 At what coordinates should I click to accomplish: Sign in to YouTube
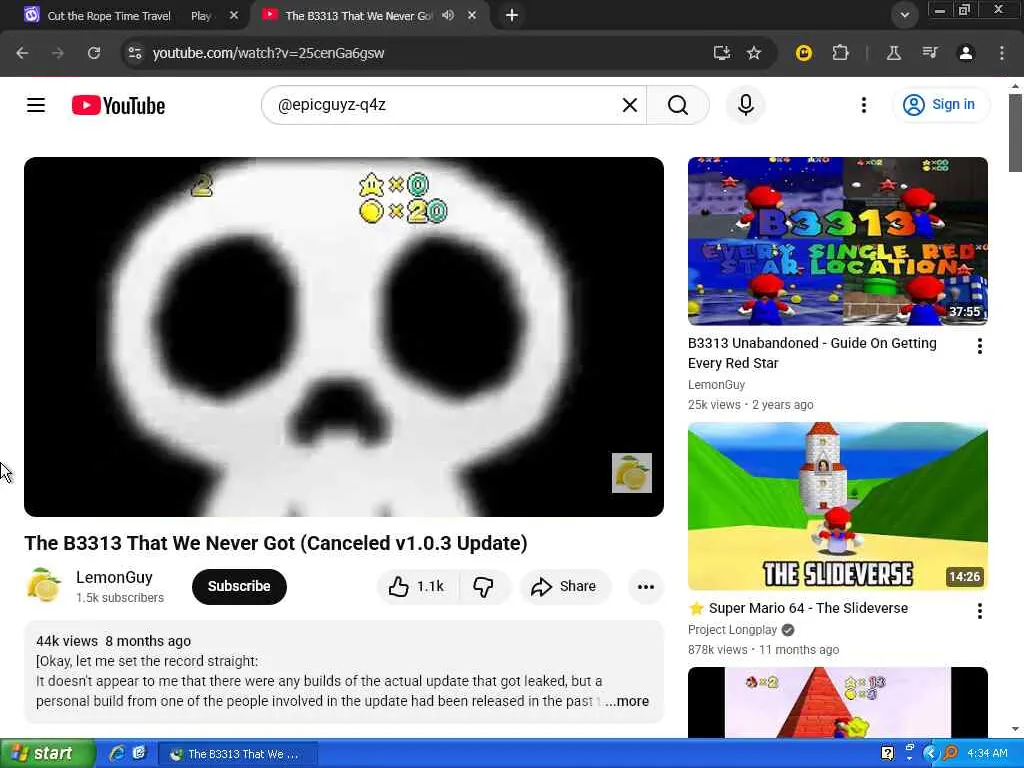click(x=940, y=104)
